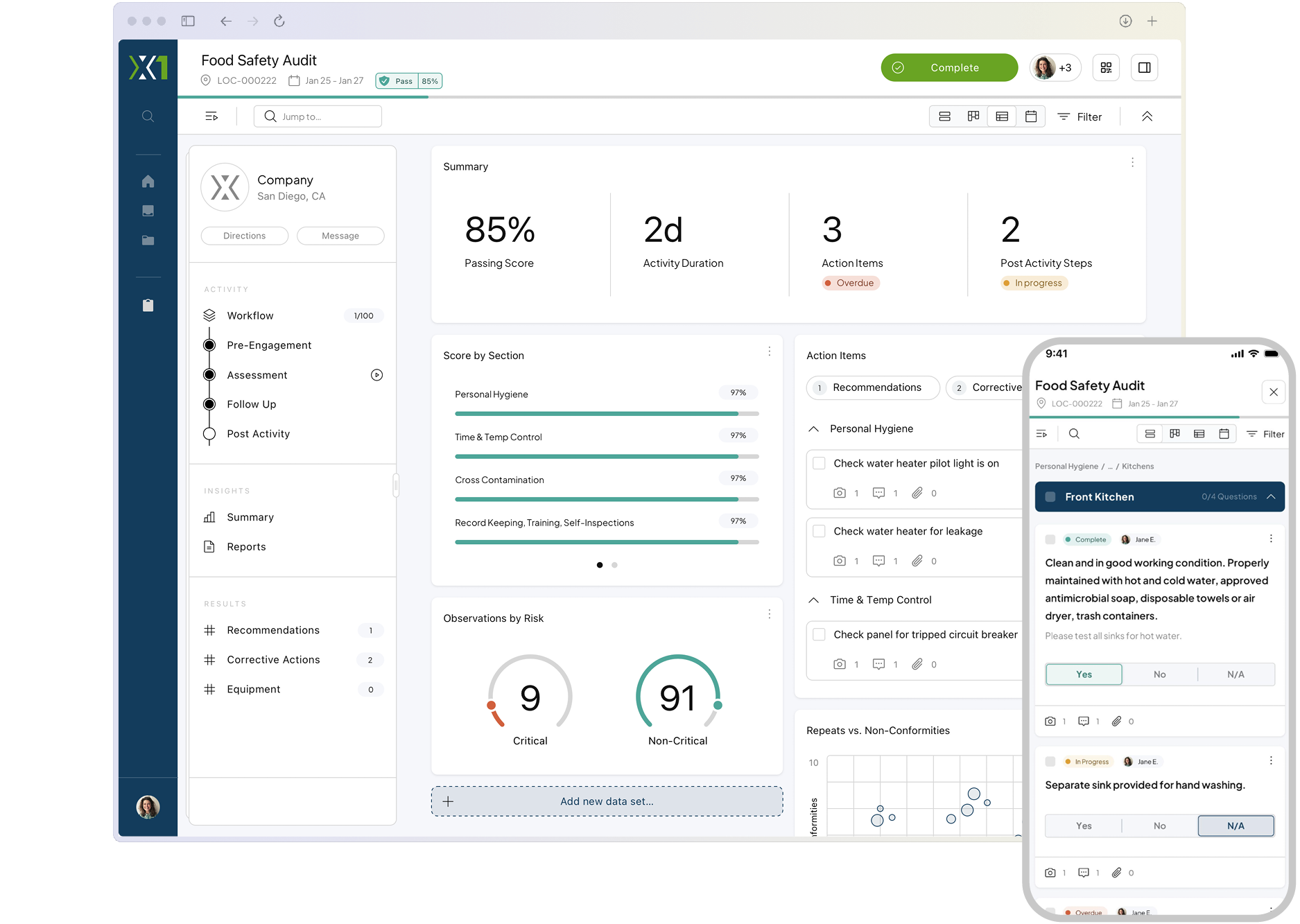
Task: Check 'Check water heater pilot light is on'
Action: click(819, 464)
